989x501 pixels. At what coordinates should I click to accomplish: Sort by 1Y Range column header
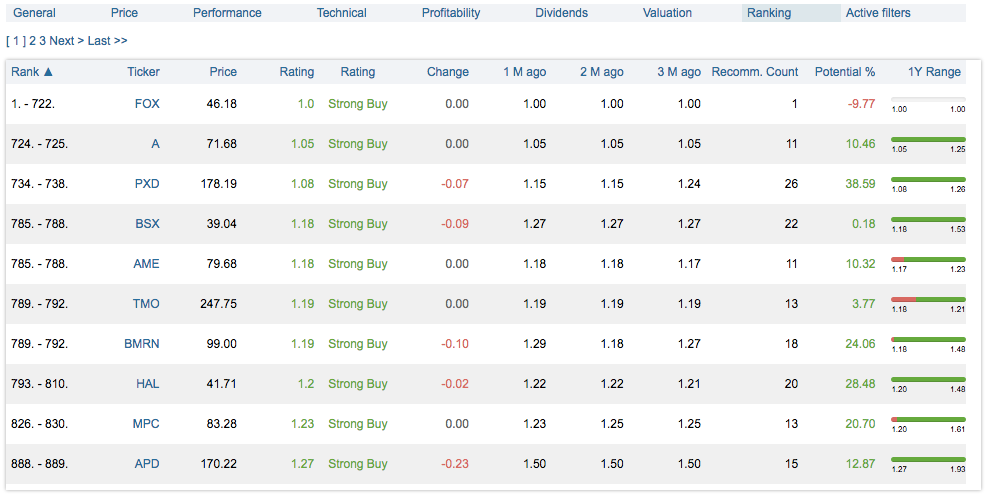[934, 72]
